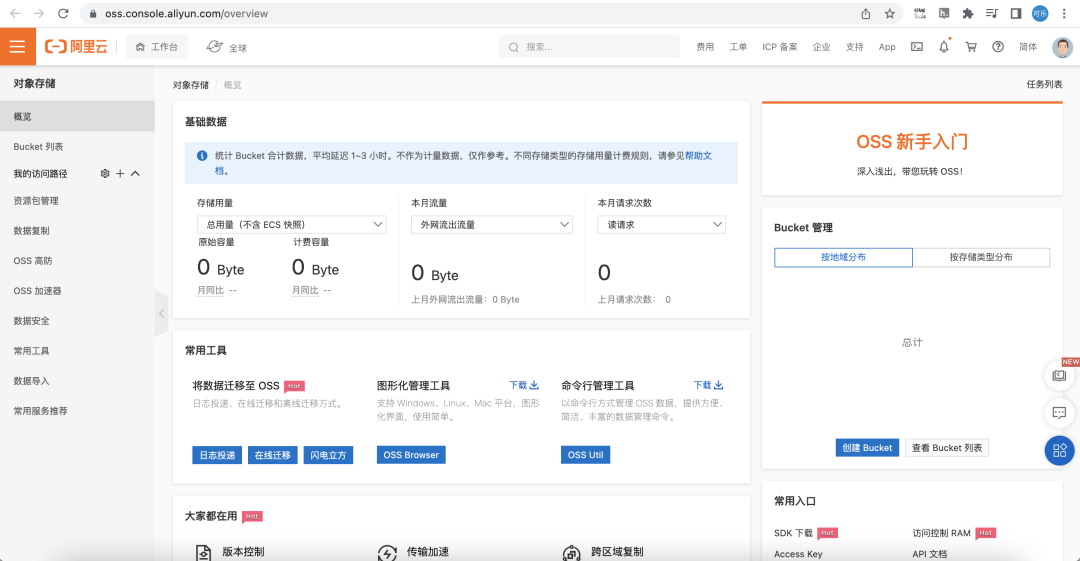Open the 外网流出流量 dropdown
Screen dimensions: 1080x561
point(492,225)
